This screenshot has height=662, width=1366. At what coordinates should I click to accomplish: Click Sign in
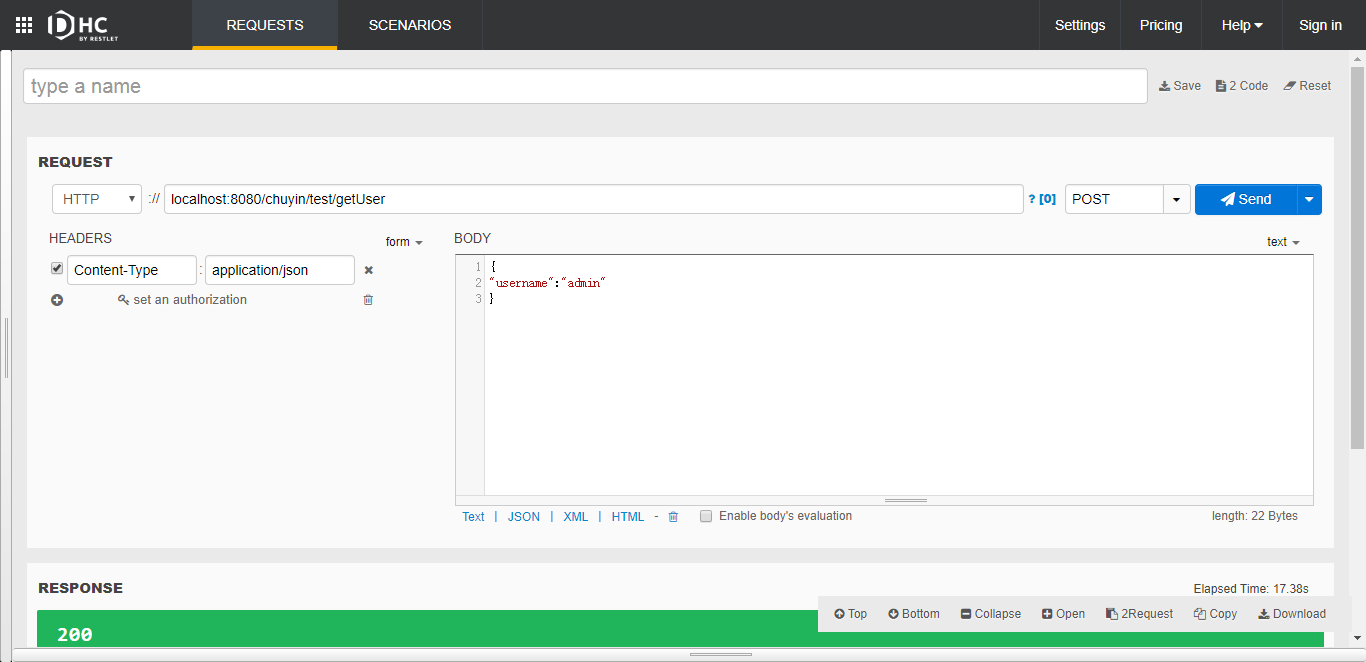click(x=1320, y=25)
